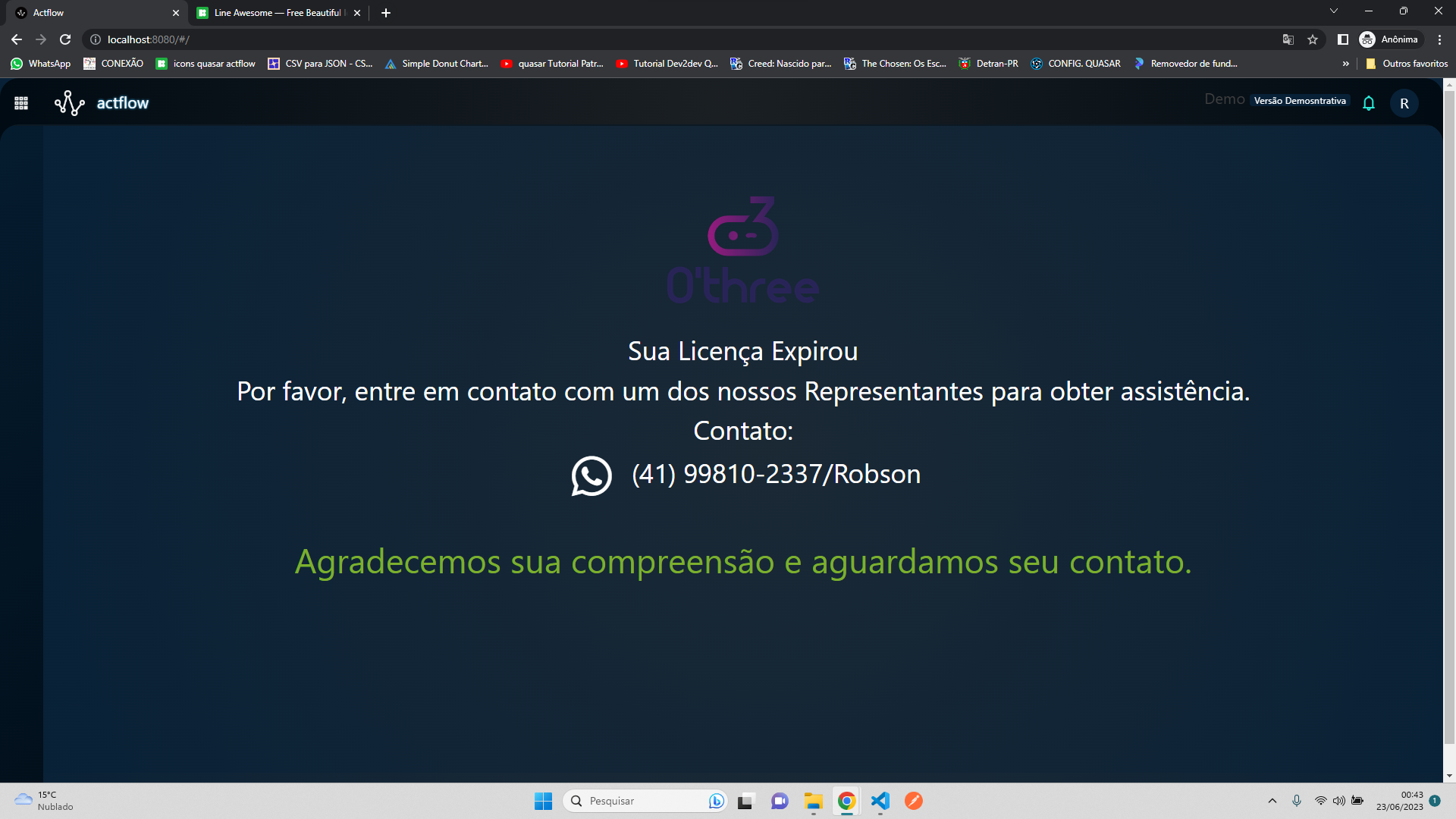The image size is (1456, 819).
Task: Open clock showing 00:43 23/06/2023
Action: pos(1401,801)
